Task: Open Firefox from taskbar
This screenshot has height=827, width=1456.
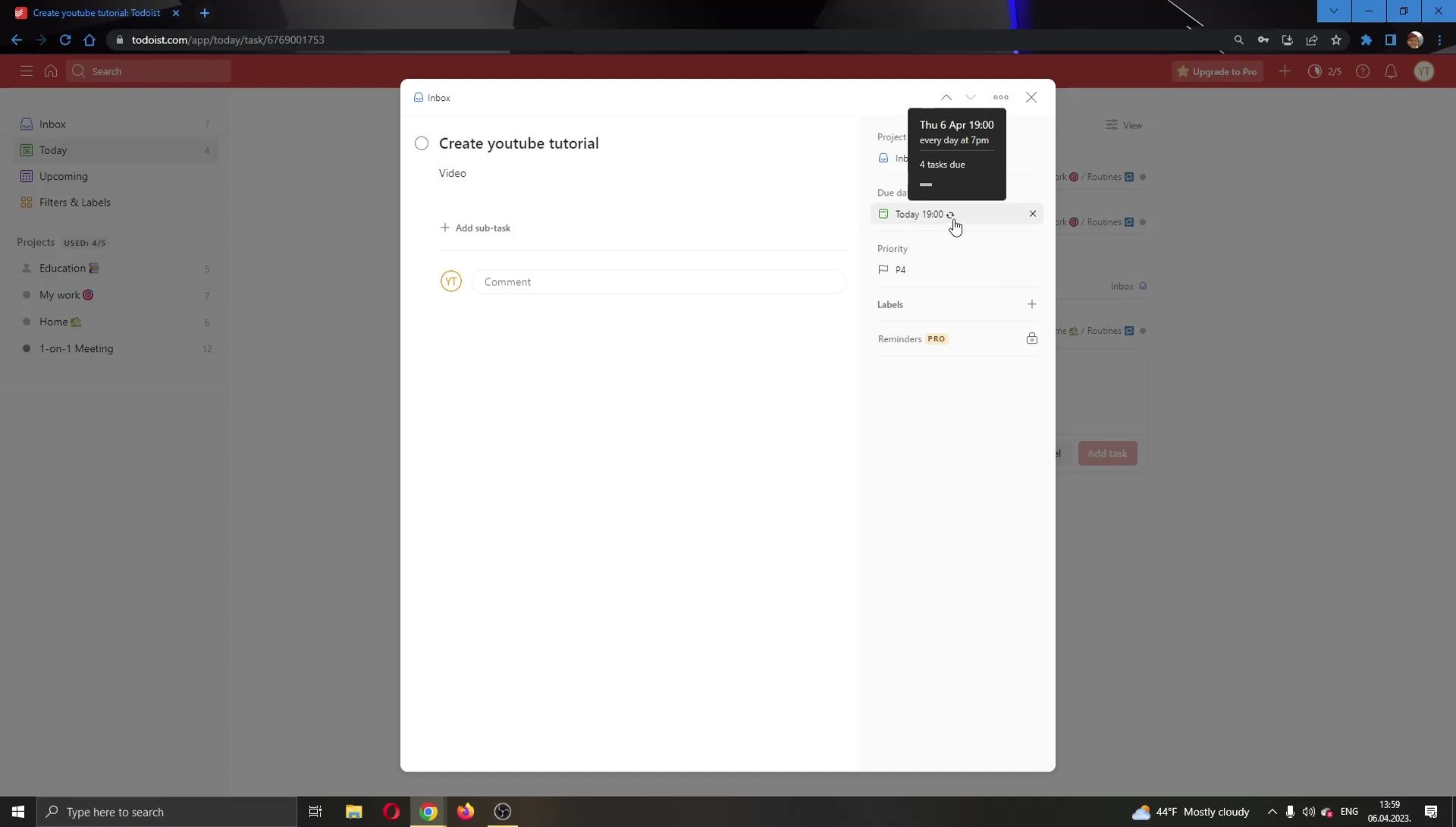Action: coord(466,812)
